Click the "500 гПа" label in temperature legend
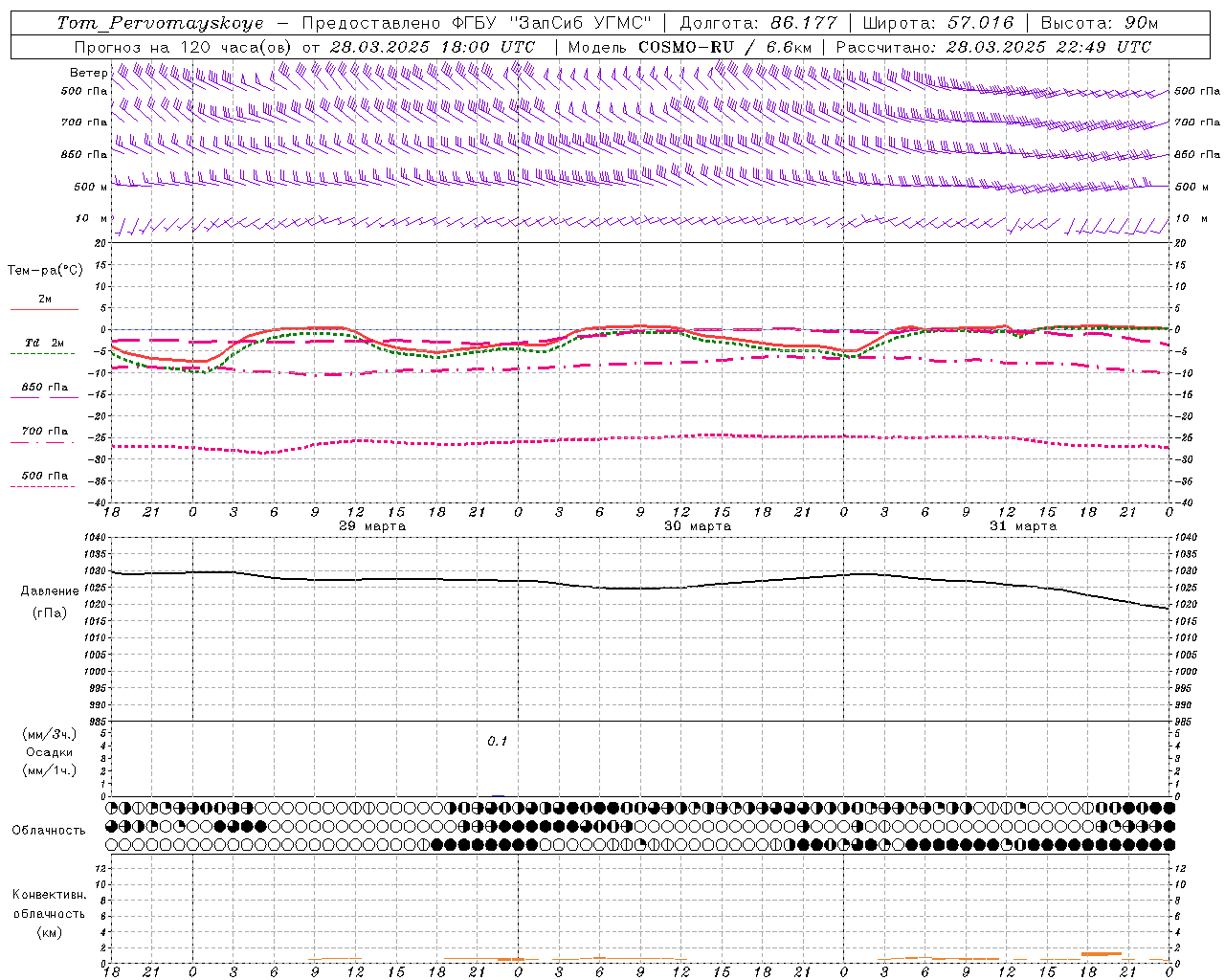 click(45, 475)
